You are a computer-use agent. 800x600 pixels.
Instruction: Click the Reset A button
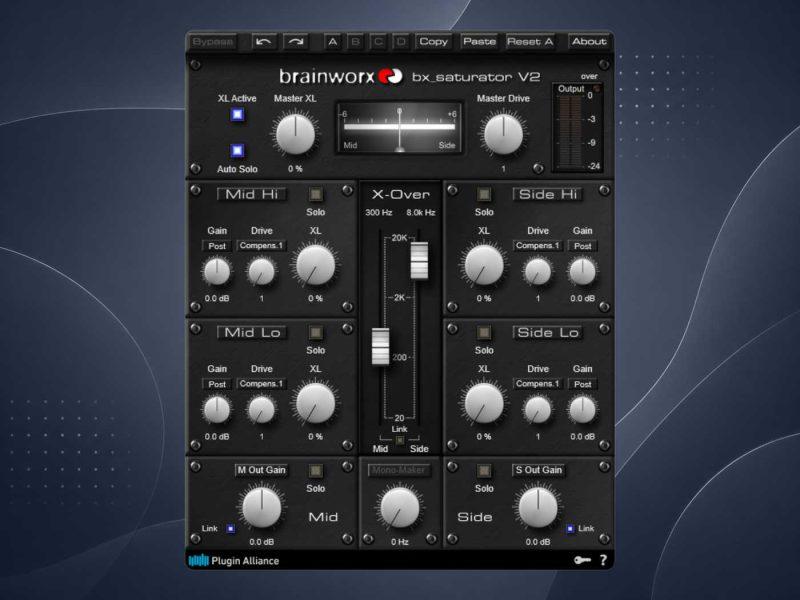point(530,42)
